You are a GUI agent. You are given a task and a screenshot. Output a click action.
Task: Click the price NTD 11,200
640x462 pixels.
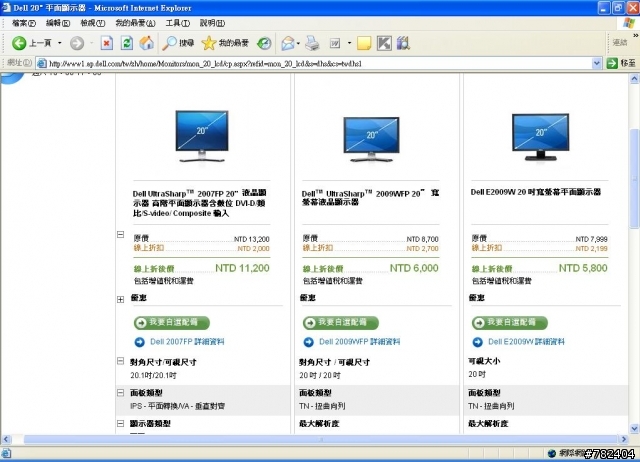point(242,268)
